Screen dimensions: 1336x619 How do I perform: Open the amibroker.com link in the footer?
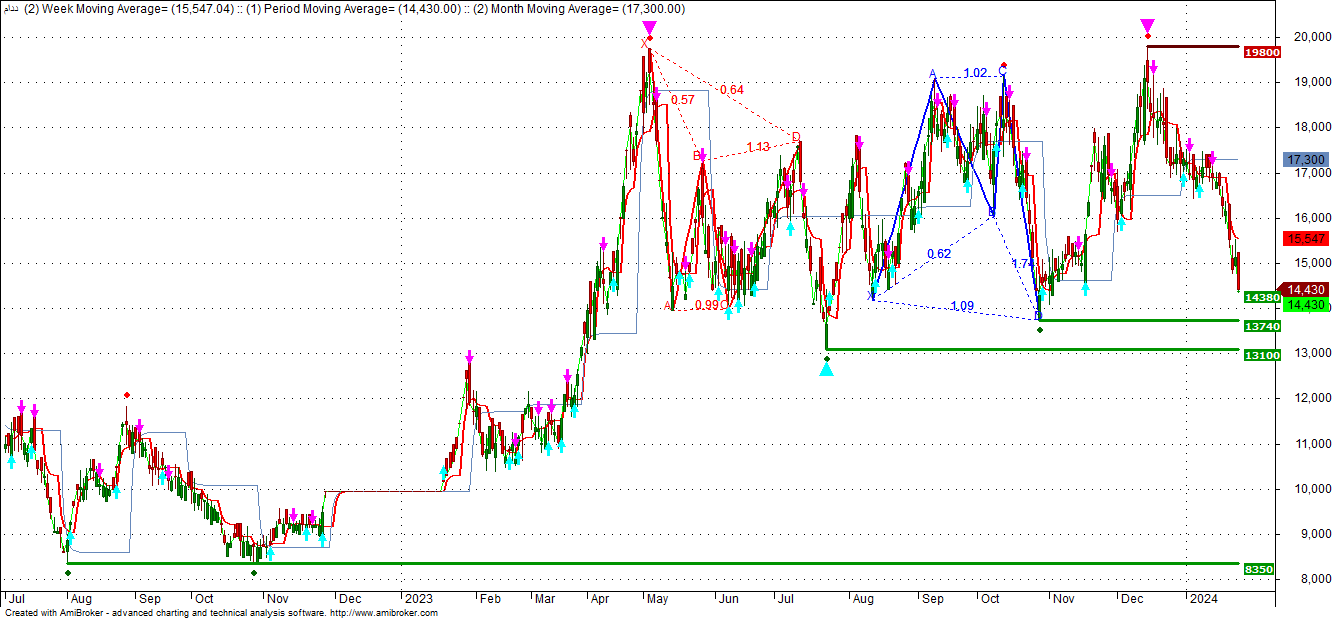(x=383, y=613)
